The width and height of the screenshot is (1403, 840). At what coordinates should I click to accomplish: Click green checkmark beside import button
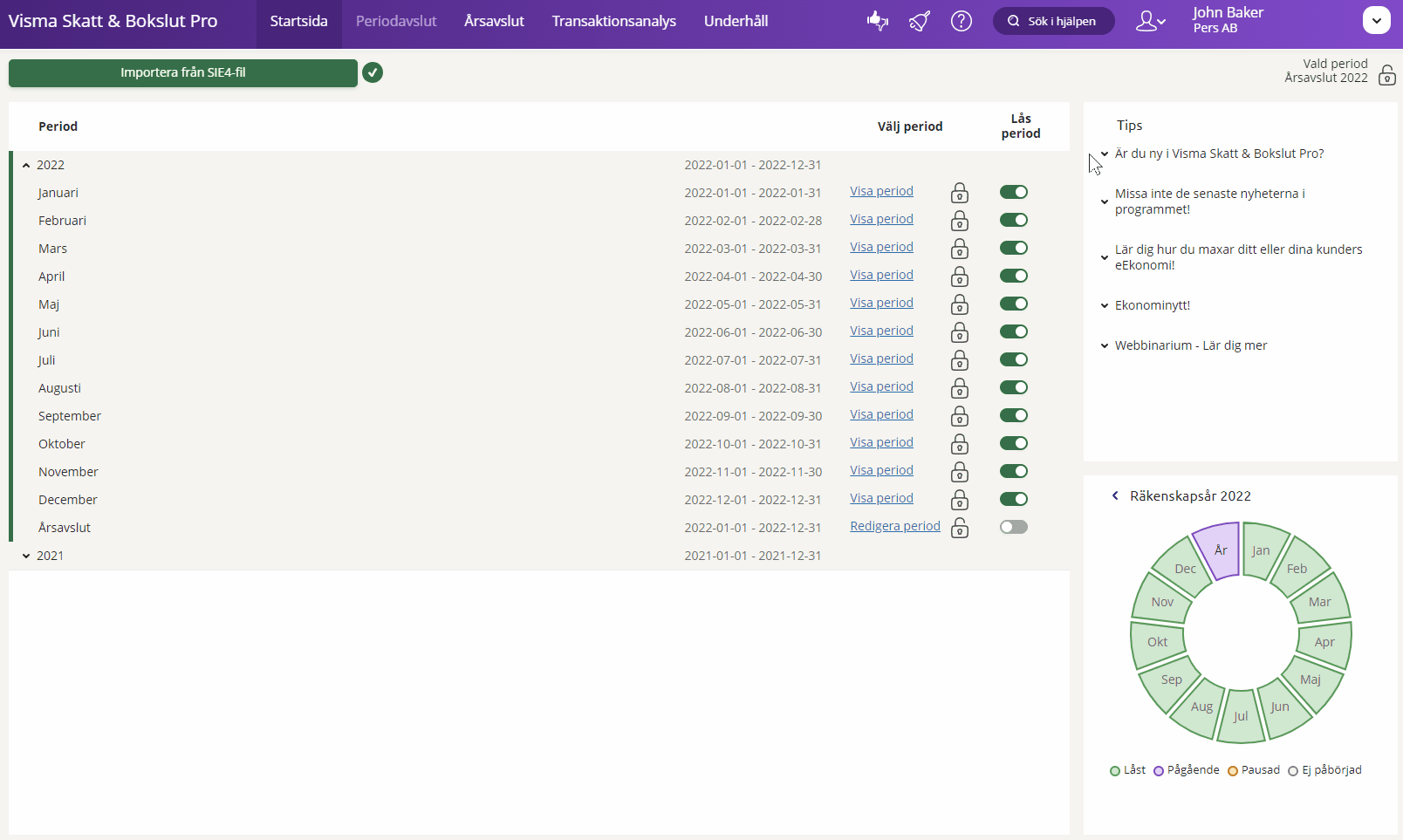(373, 72)
